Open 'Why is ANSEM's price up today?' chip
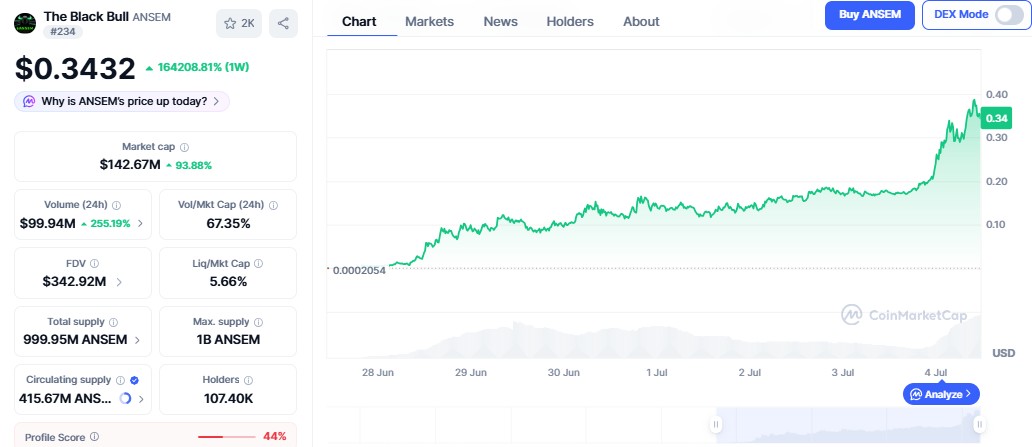Image resolution: width=1032 pixels, height=447 pixels. [122, 101]
